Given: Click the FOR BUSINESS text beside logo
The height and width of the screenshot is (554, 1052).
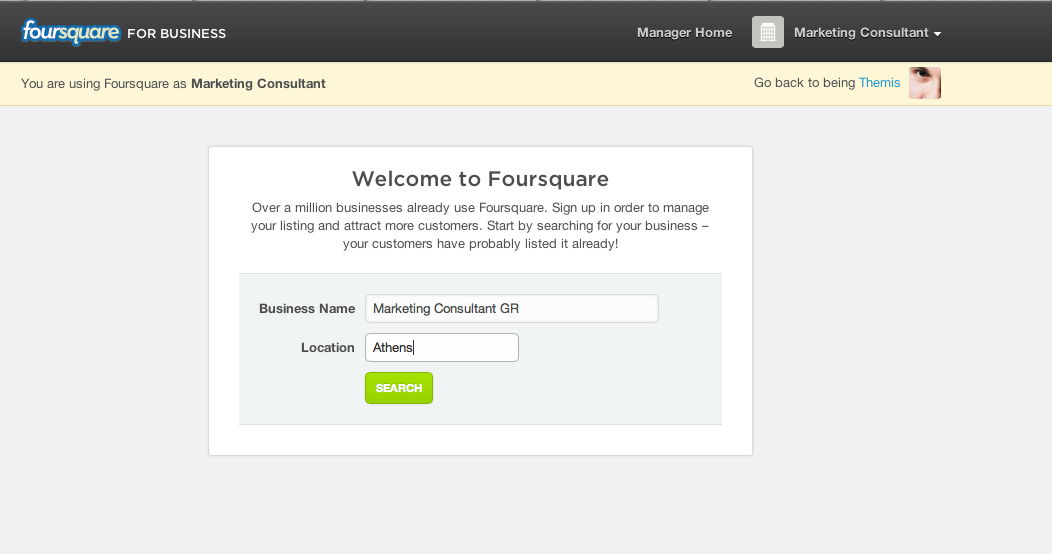Looking at the screenshot, I should pyautogui.click(x=177, y=34).
